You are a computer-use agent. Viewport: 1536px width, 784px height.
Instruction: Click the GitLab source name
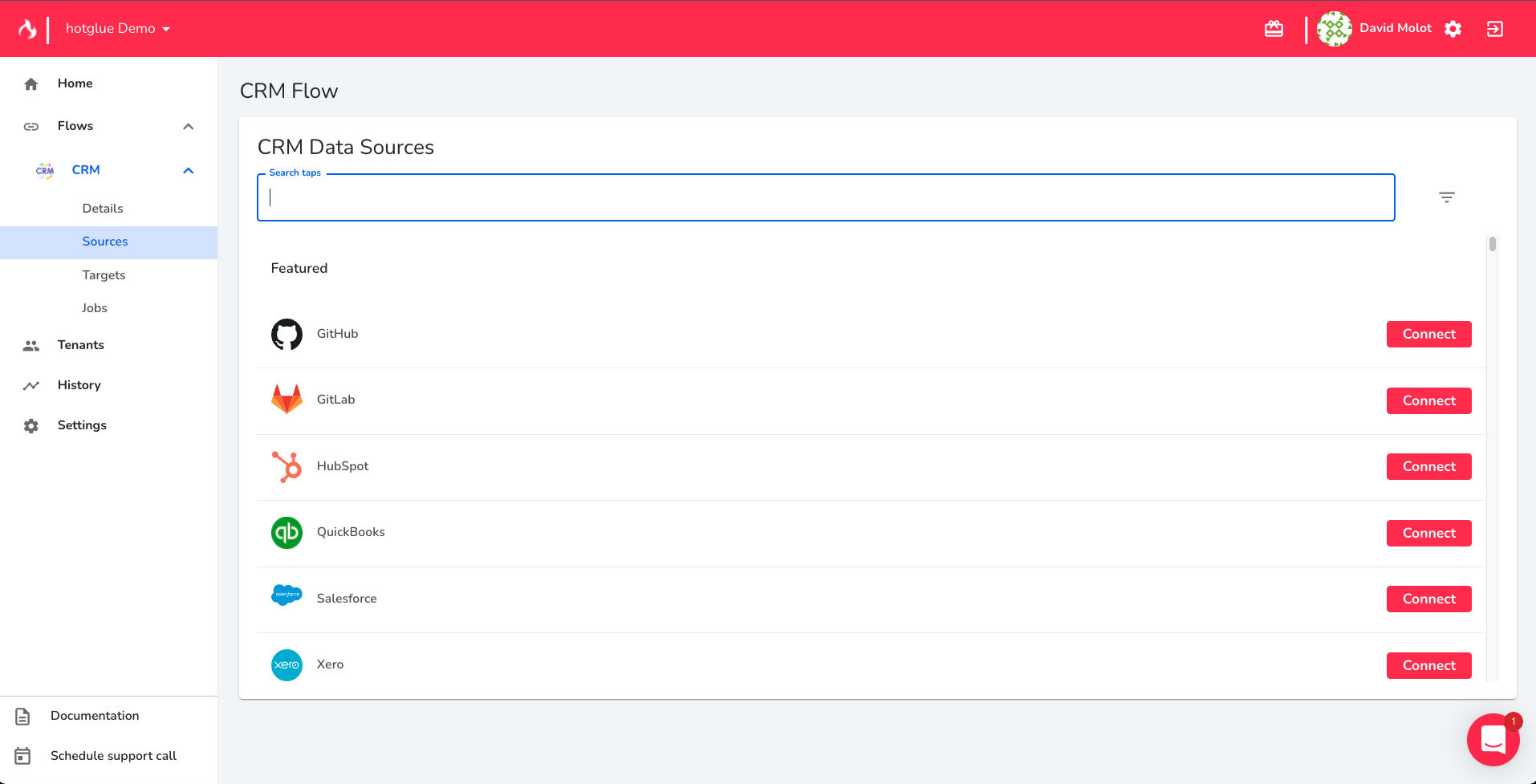click(335, 400)
